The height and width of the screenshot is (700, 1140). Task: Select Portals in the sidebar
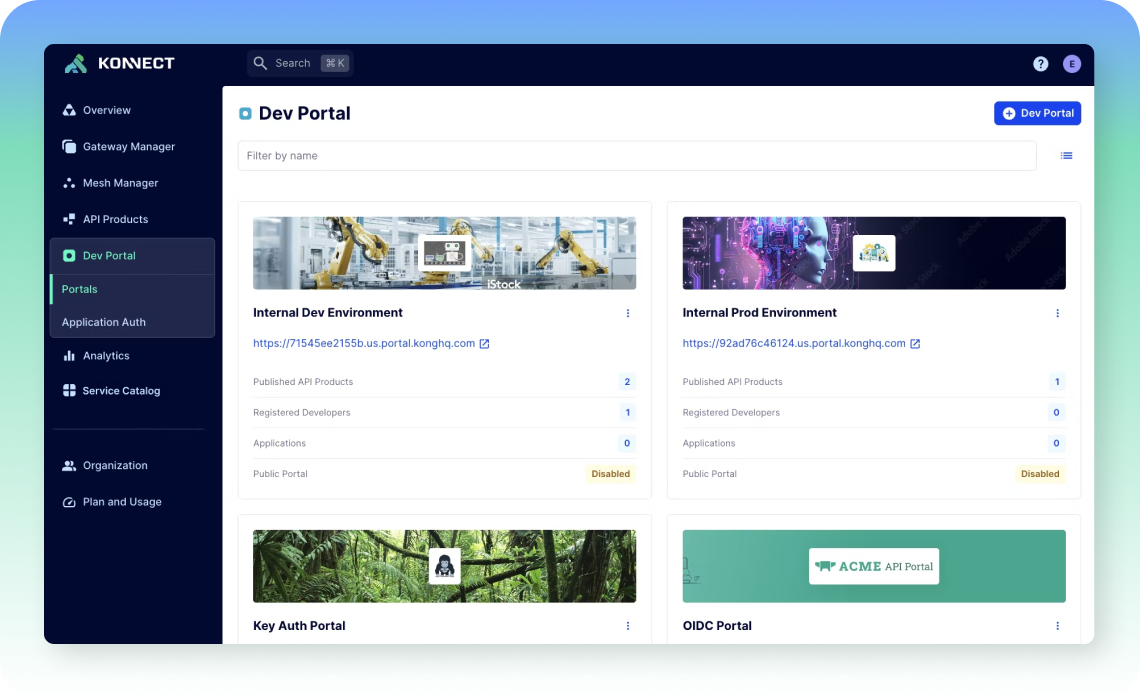(x=80, y=289)
